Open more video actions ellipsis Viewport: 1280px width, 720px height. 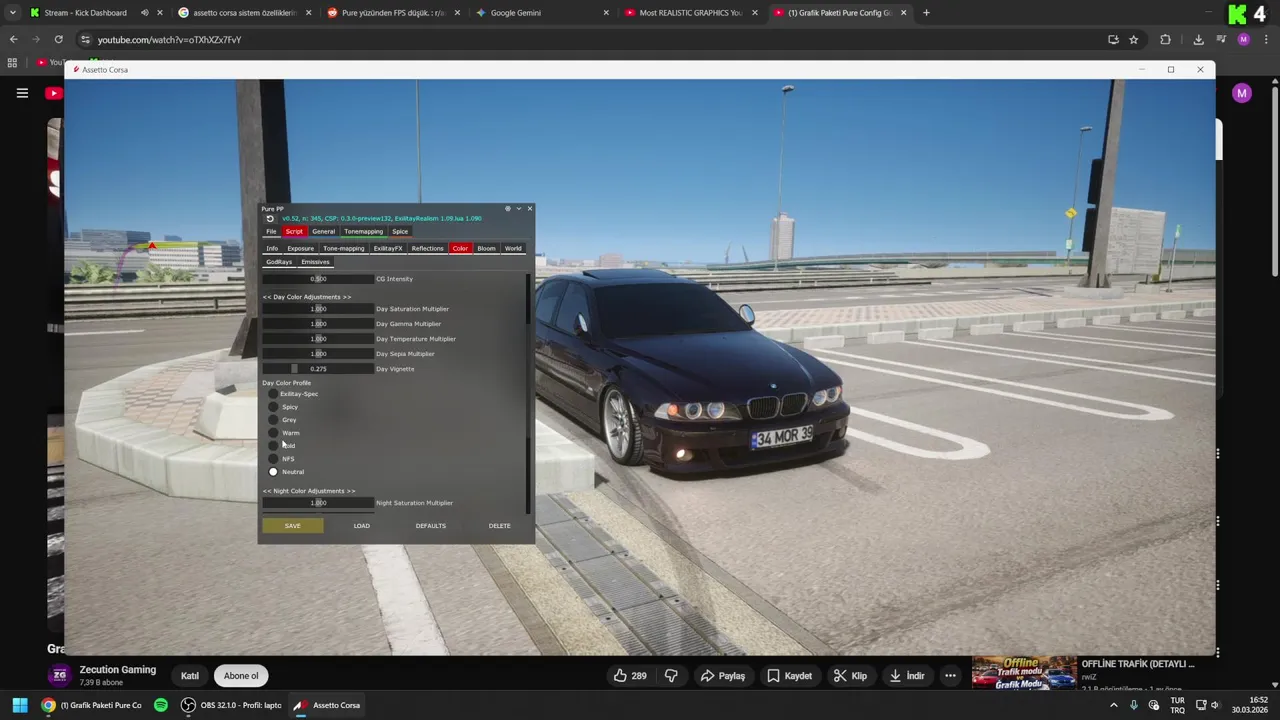[x=950, y=676]
